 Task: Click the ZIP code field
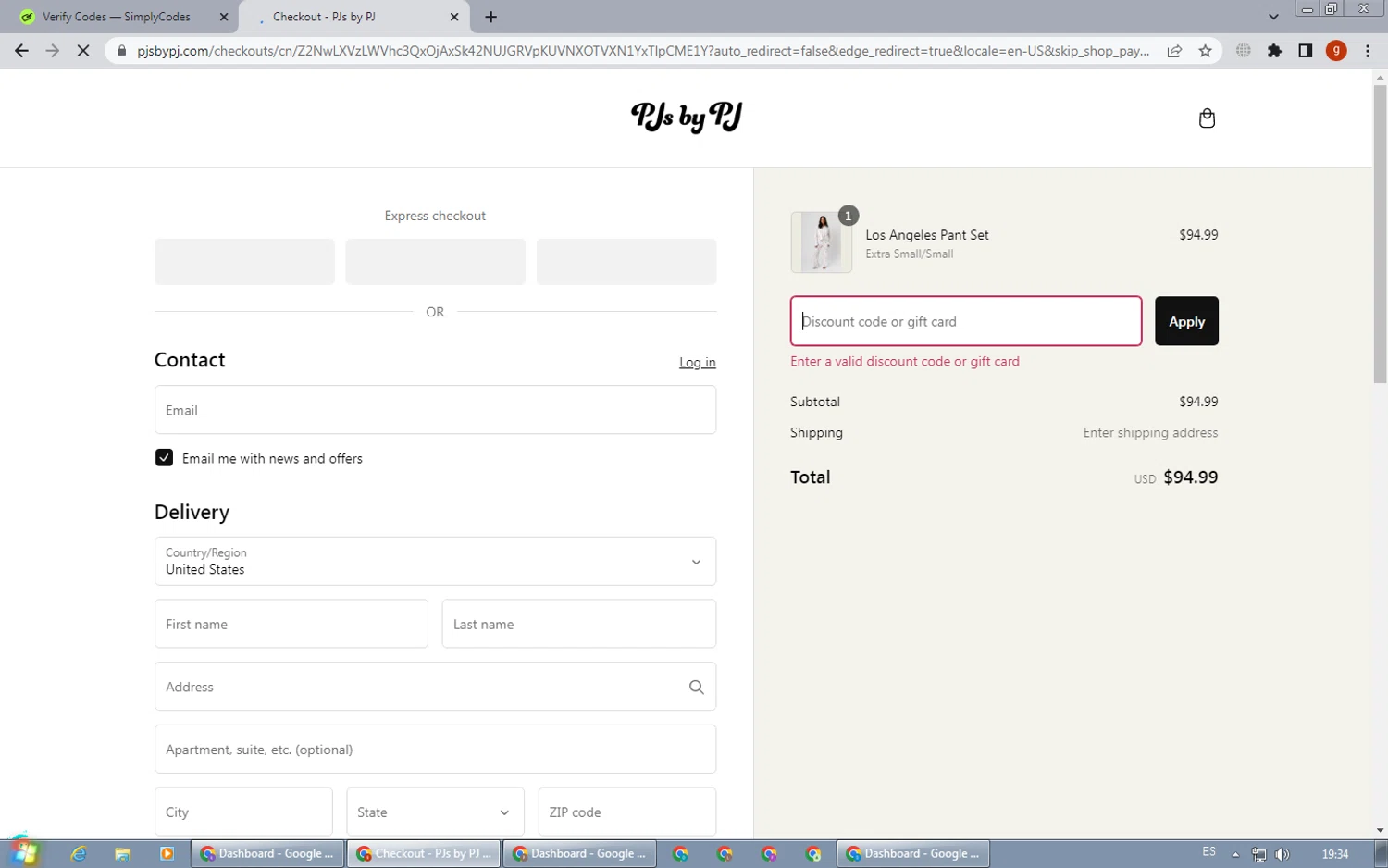click(x=627, y=812)
